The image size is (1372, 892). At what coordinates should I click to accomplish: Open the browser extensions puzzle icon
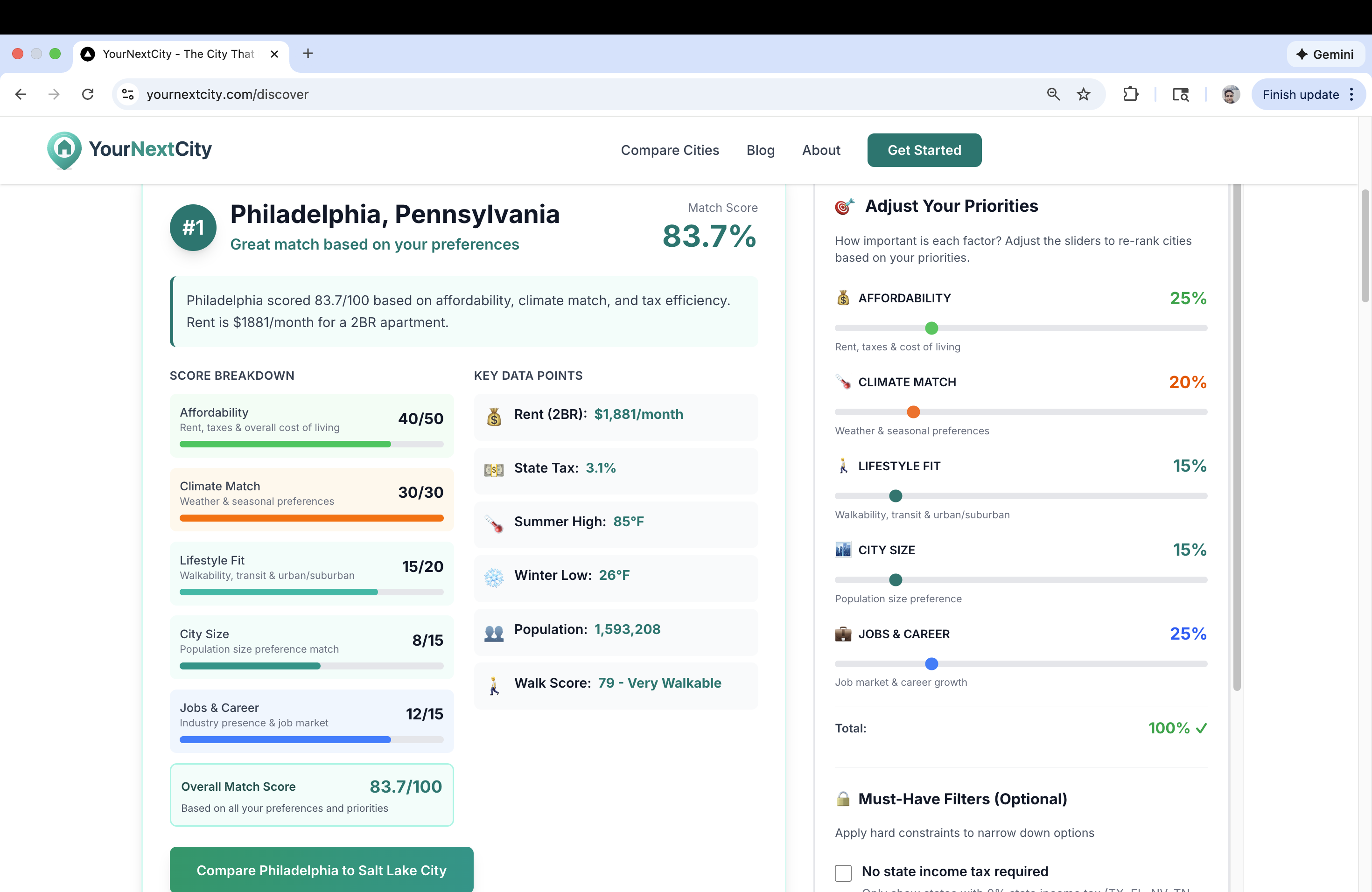(x=1130, y=94)
